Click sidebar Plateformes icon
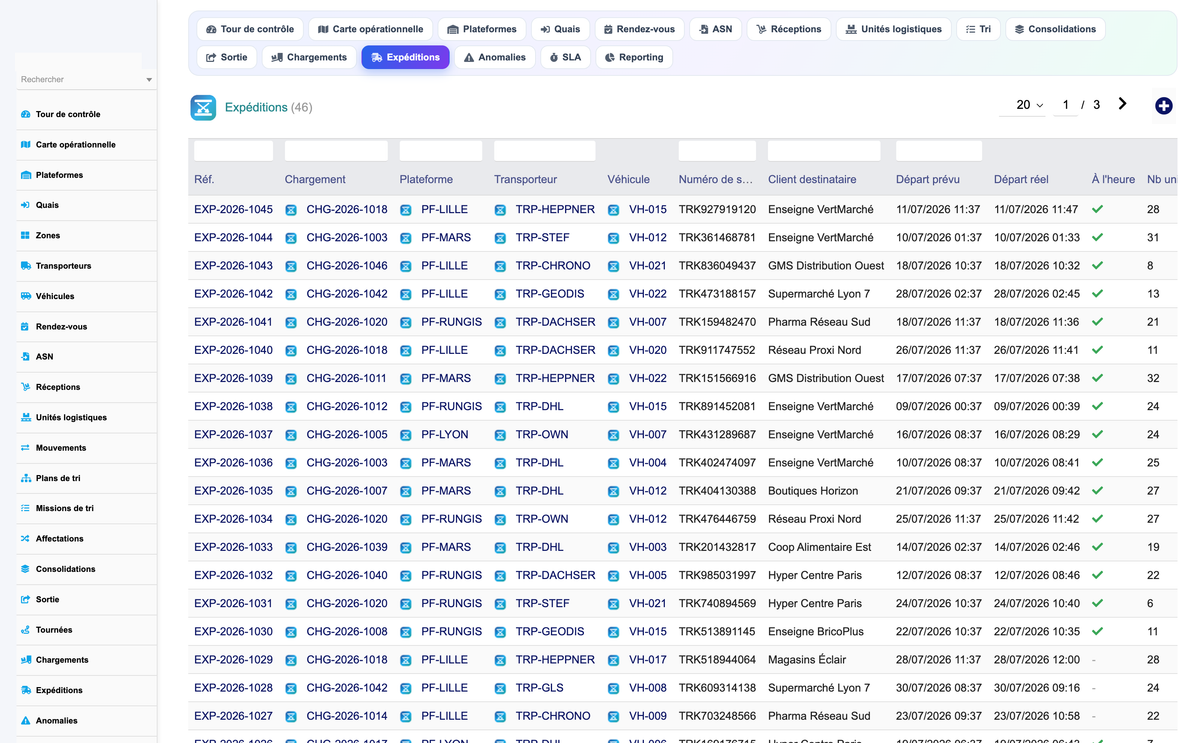The height and width of the screenshot is (743, 1200). [25, 175]
